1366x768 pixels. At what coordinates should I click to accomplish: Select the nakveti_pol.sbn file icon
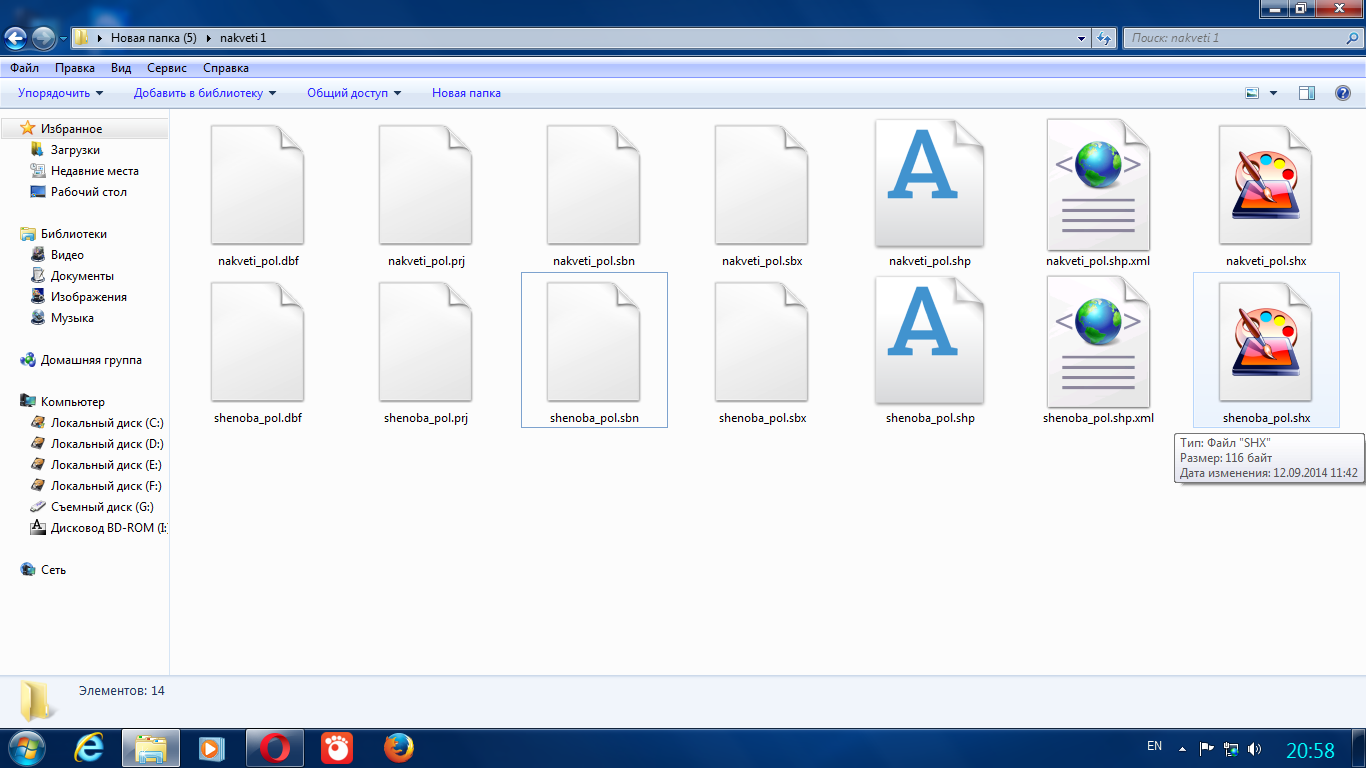[x=594, y=185]
